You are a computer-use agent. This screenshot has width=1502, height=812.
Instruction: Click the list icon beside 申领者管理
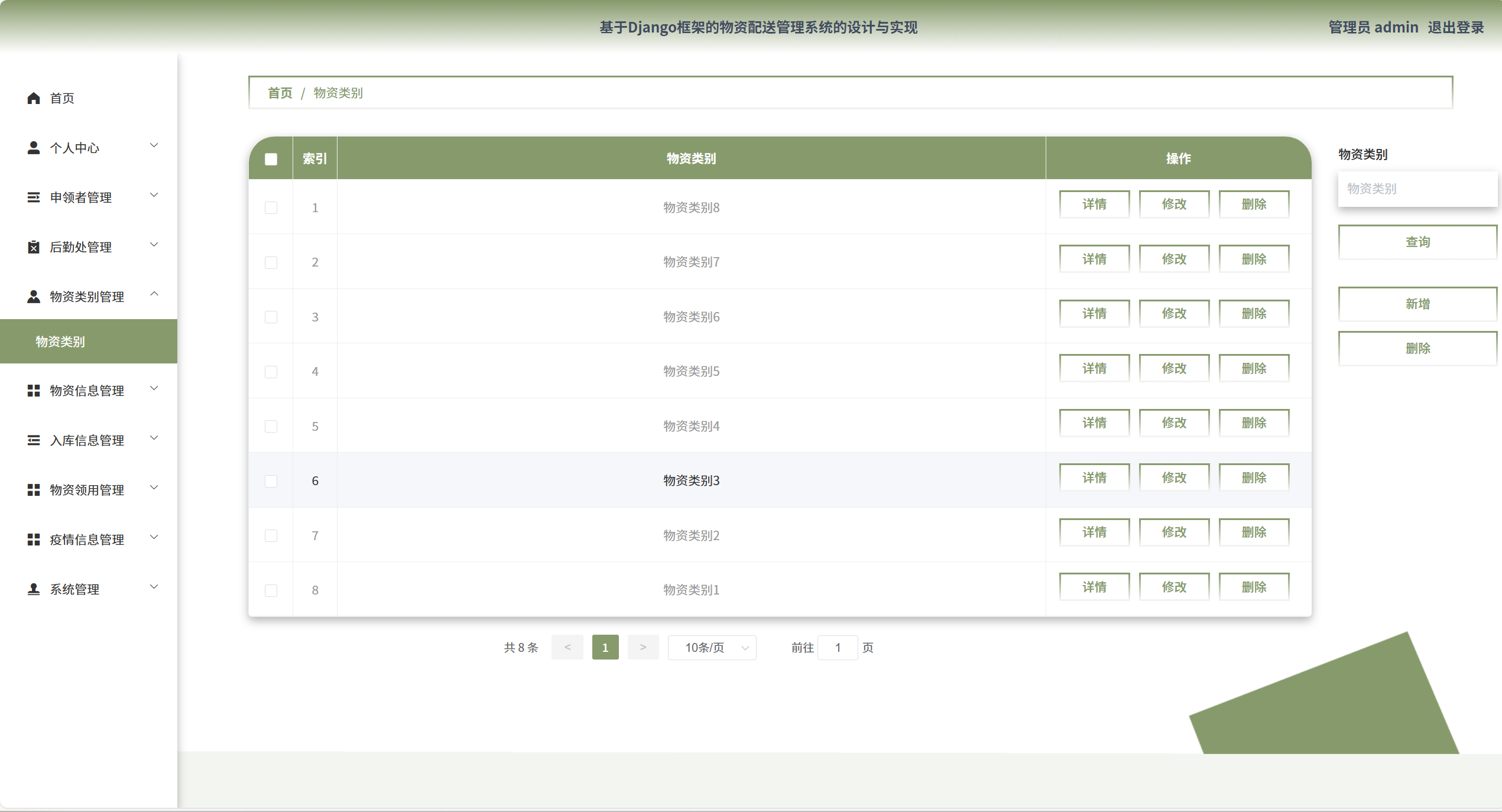coord(34,197)
